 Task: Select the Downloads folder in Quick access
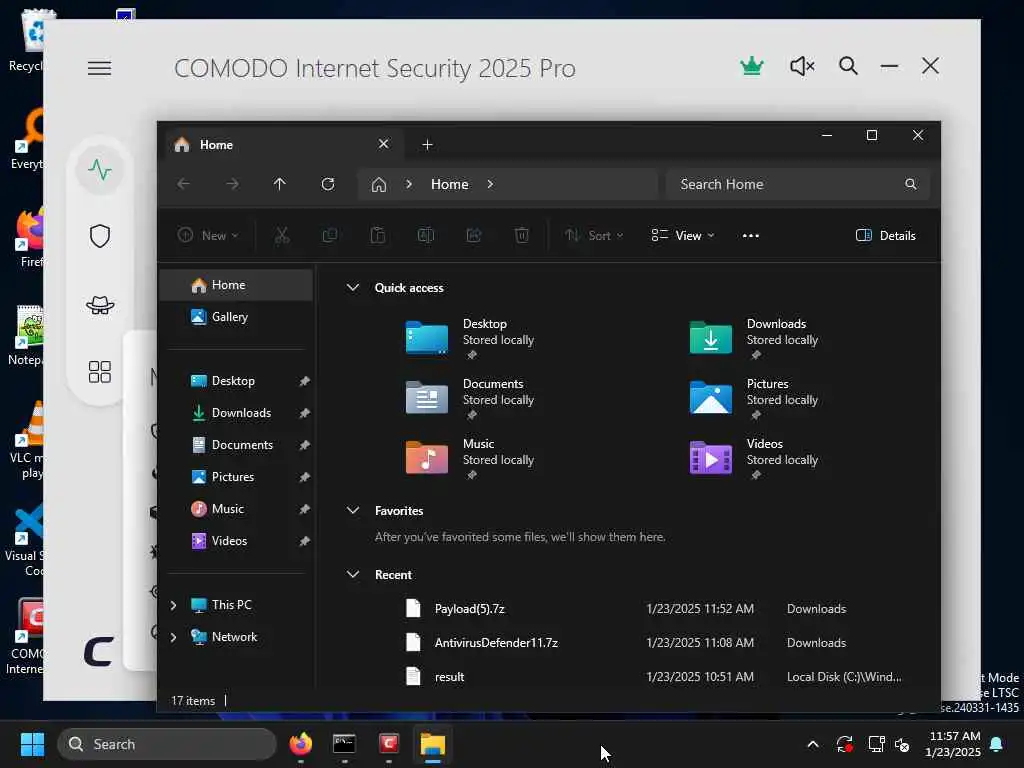754,339
